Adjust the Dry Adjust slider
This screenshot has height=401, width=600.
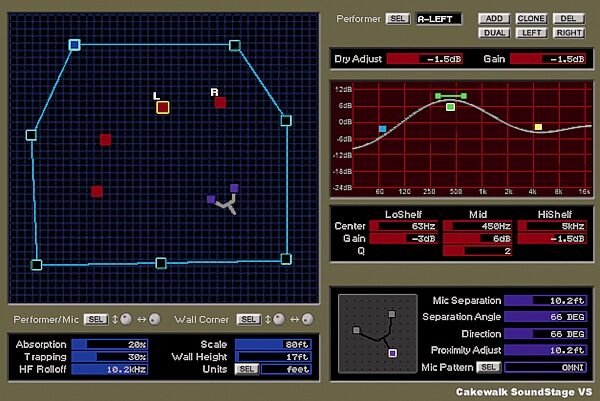425,59
